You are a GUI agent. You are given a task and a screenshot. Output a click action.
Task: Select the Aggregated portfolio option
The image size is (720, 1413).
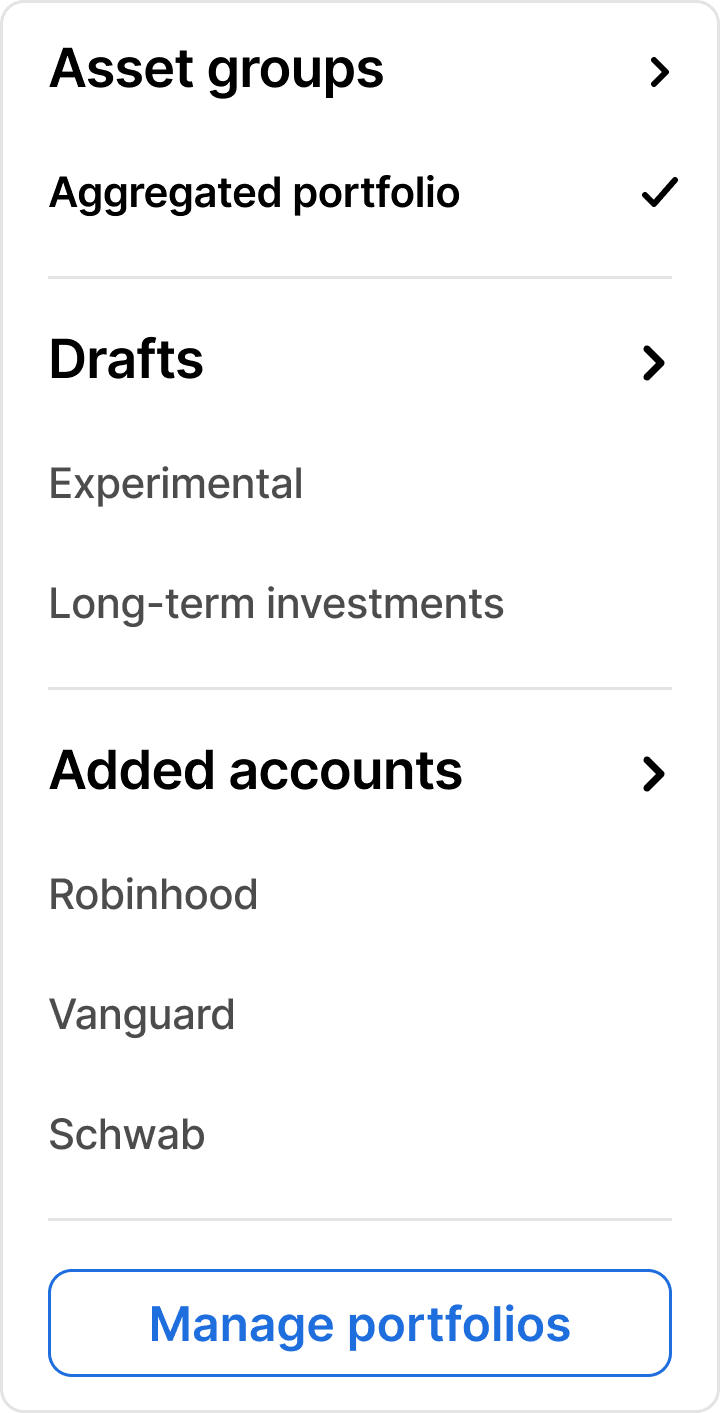[x=254, y=193]
